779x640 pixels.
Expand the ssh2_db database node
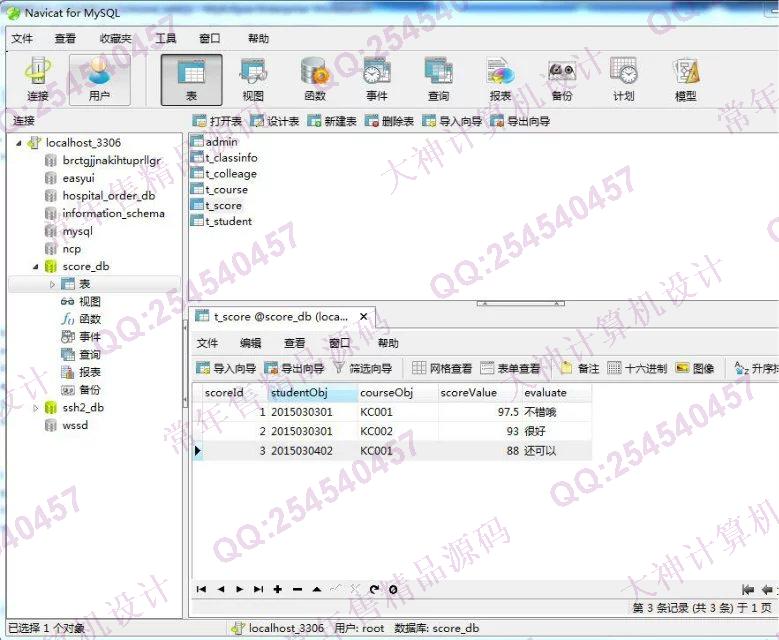(x=35, y=408)
